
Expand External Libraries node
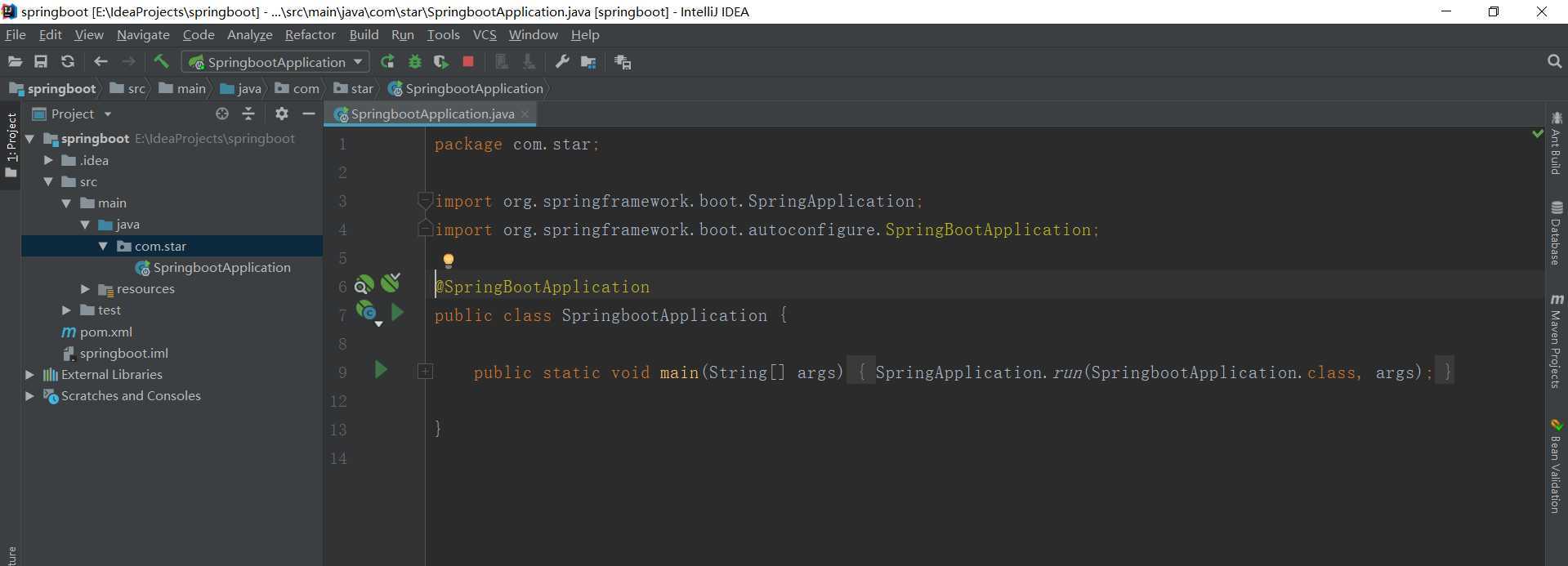29,374
